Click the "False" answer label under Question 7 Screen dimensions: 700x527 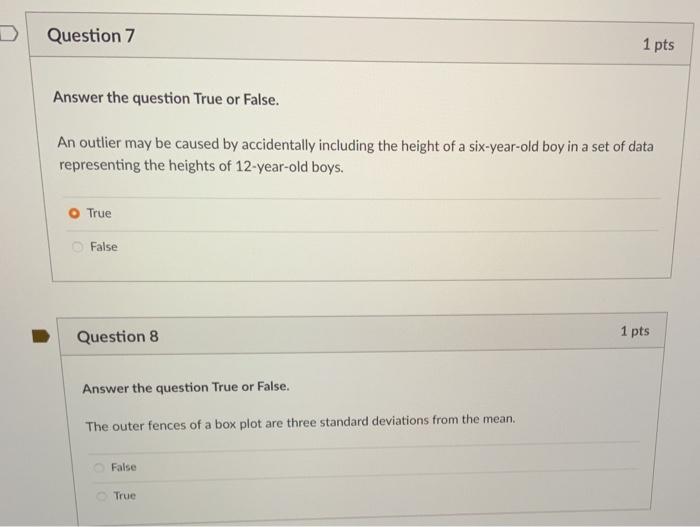tap(103, 247)
